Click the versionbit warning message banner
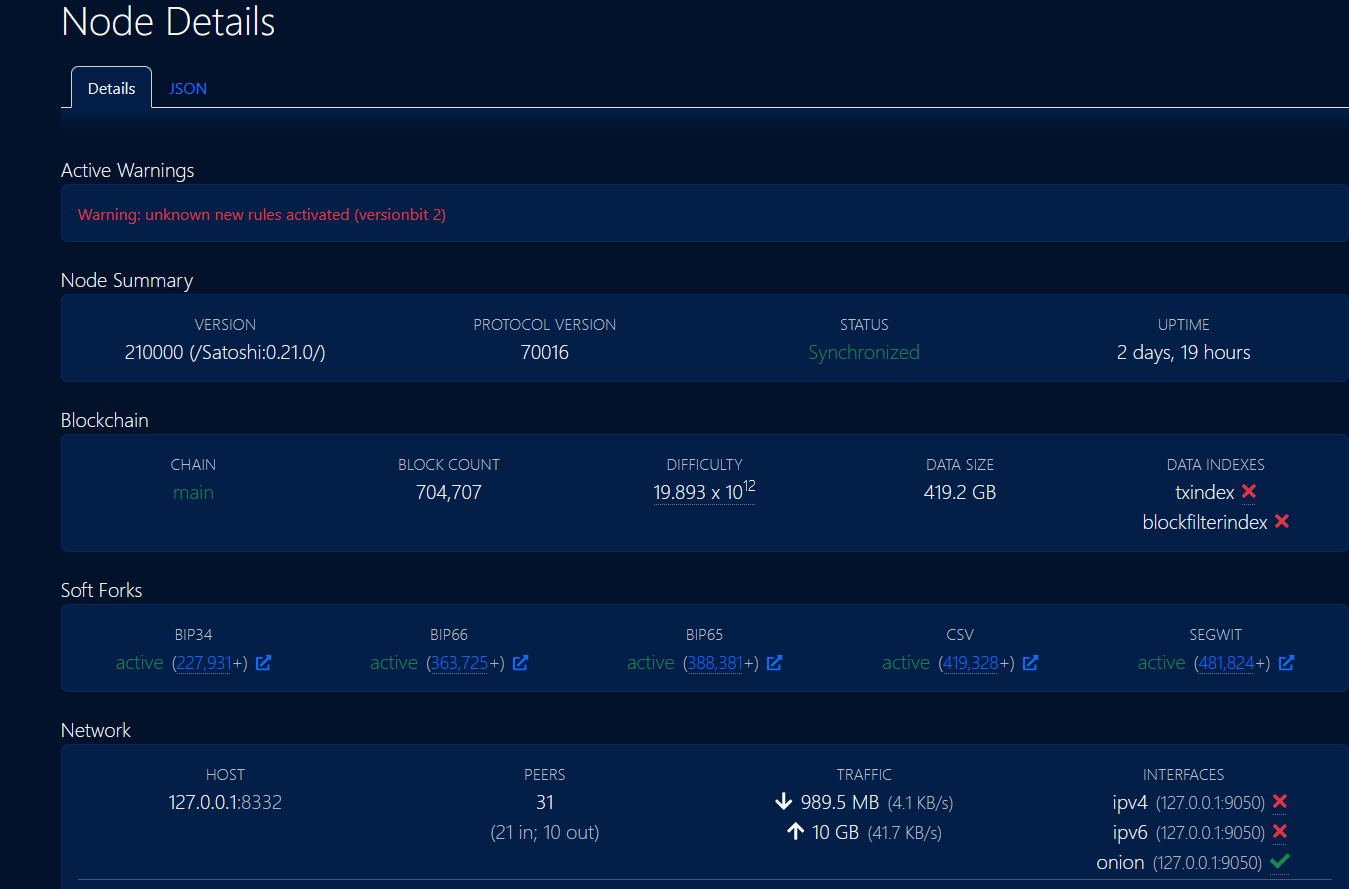Screen dimensions: 1349x889 [261, 213]
